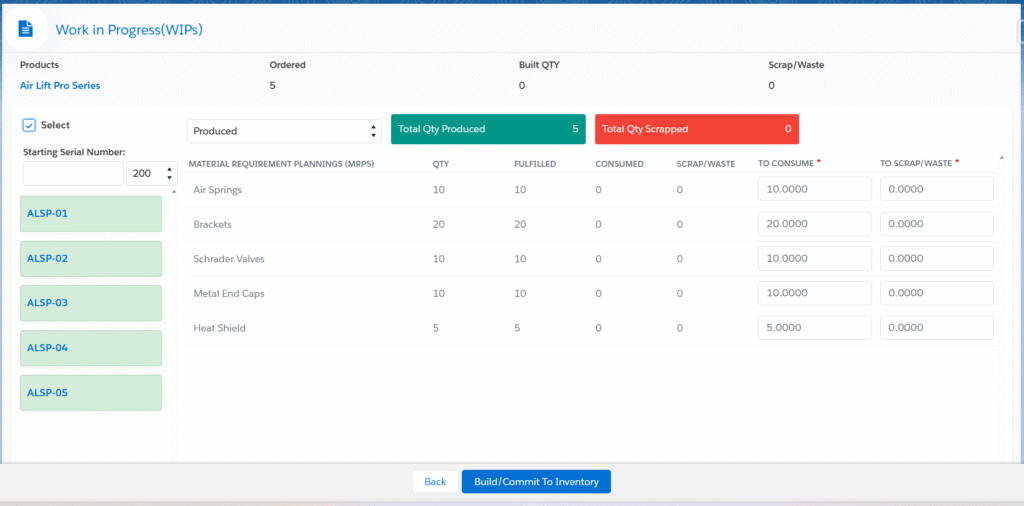
Task: Click the Starting Serial Number input field
Action: [x=73, y=173]
